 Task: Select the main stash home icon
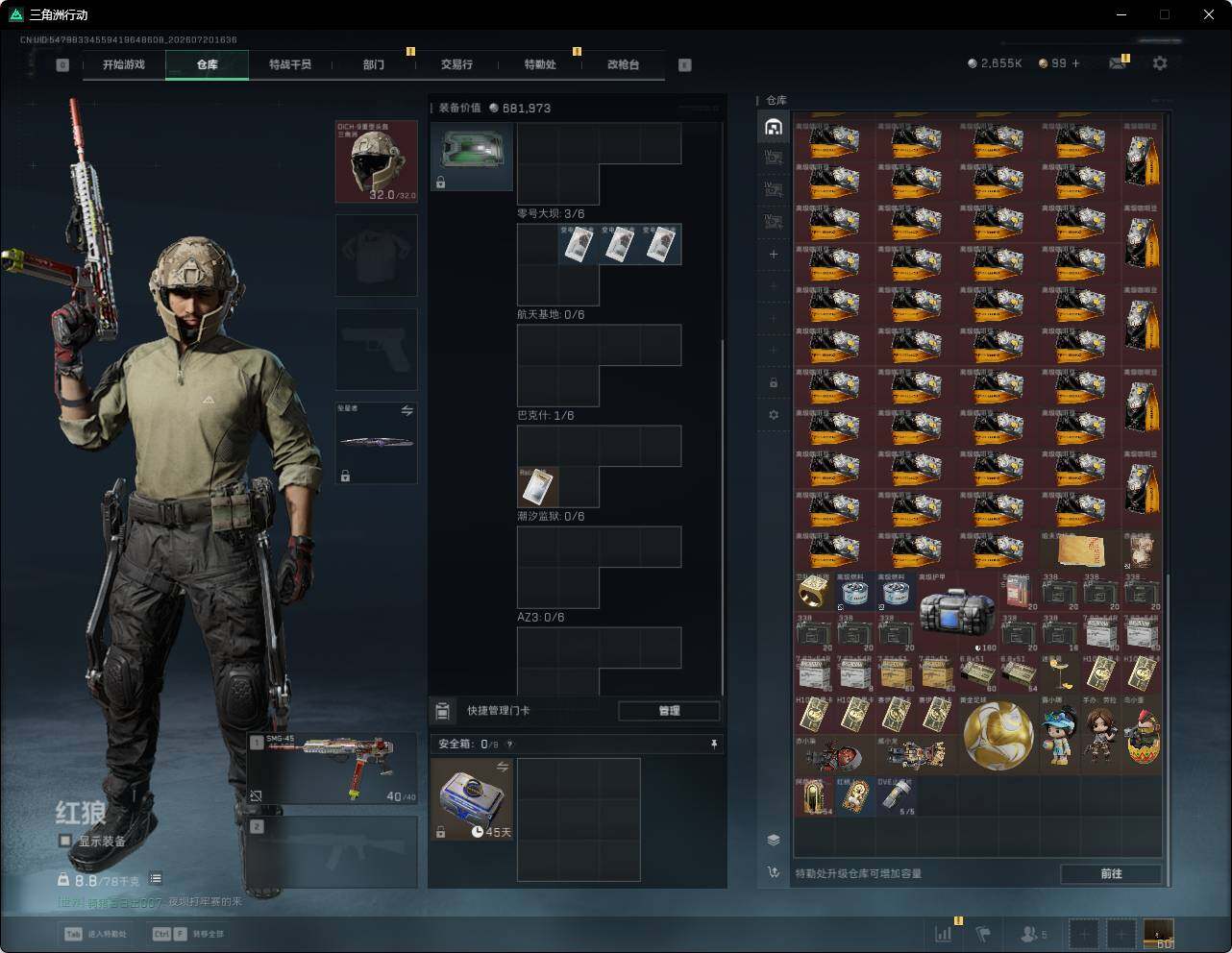pyautogui.click(x=774, y=126)
